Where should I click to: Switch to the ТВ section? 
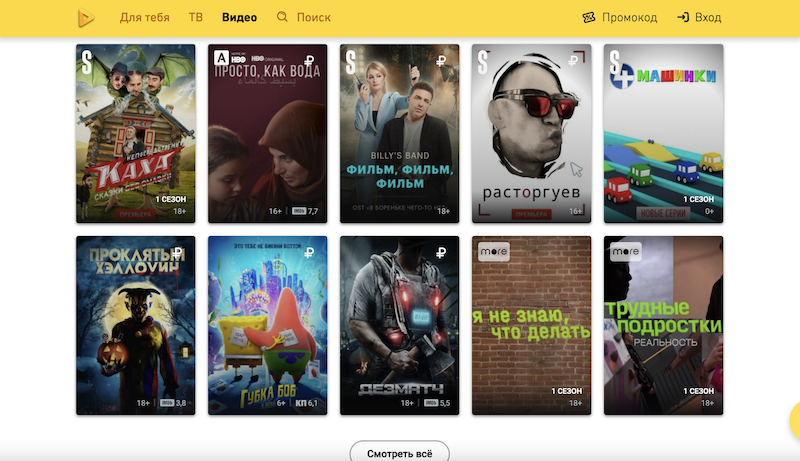point(195,17)
